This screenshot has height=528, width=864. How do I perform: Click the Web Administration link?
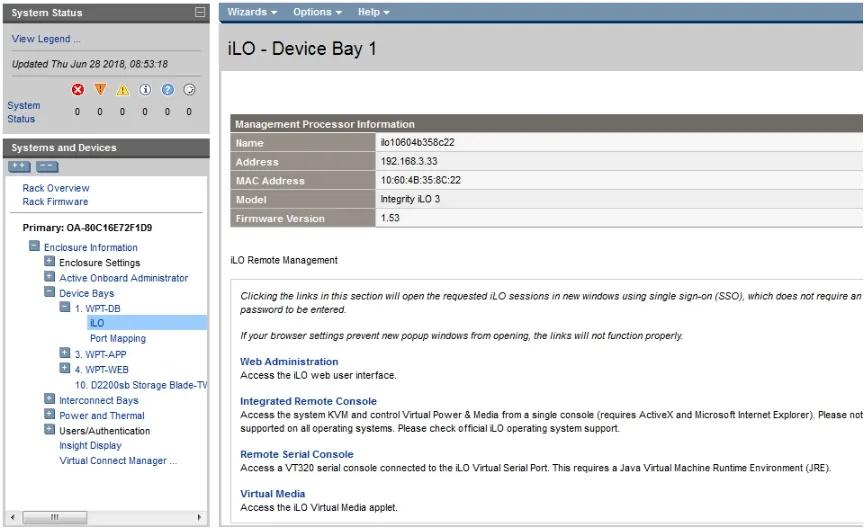[x=289, y=362]
